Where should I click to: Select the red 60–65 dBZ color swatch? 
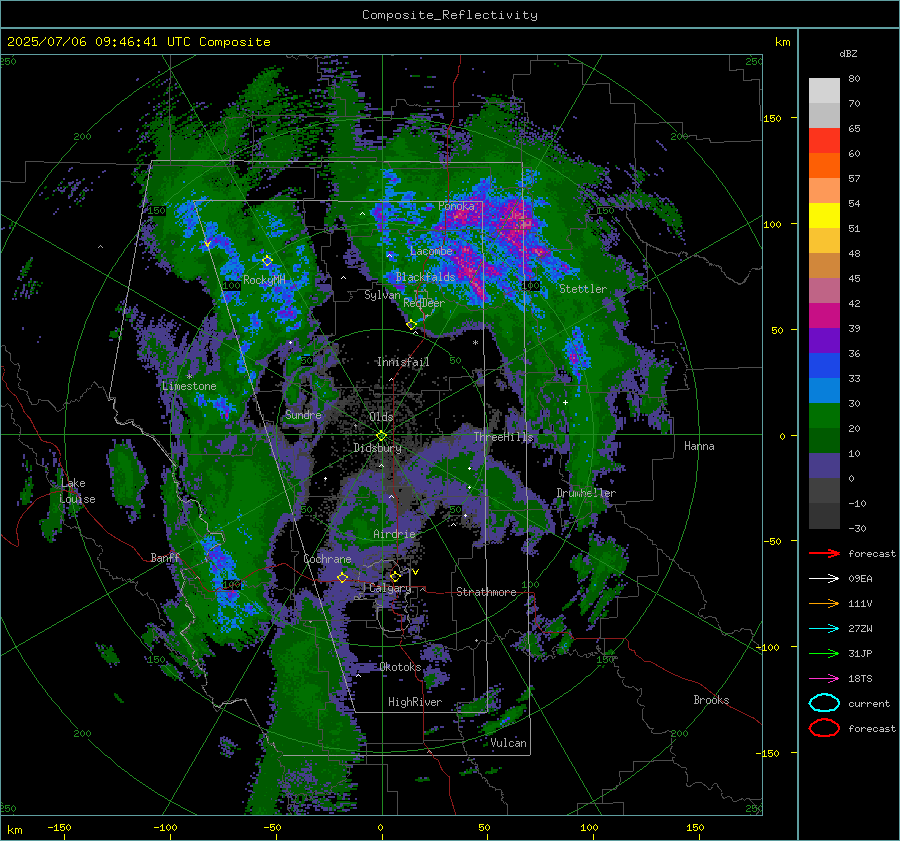824,141
